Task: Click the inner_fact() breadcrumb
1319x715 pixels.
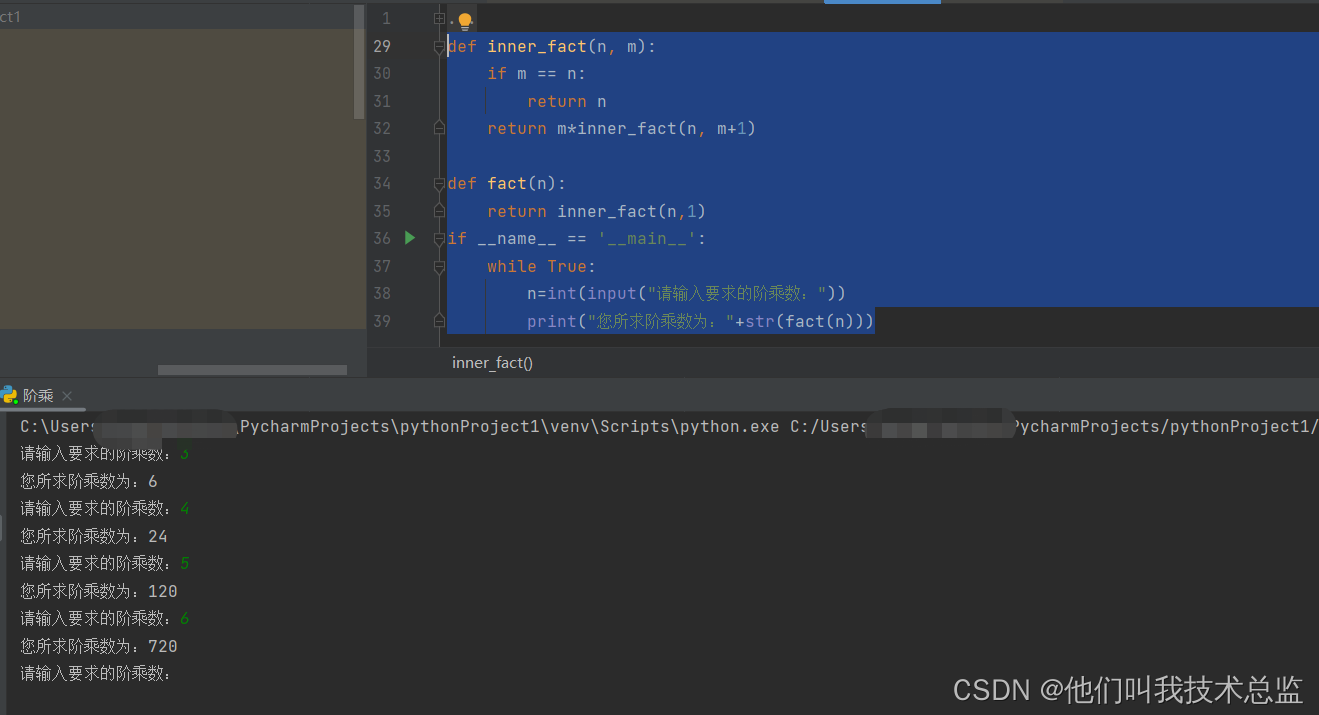Action: pyautogui.click(x=492, y=362)
